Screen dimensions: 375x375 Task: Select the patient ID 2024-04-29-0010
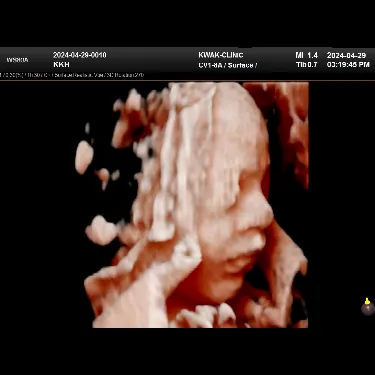[80, 55]
